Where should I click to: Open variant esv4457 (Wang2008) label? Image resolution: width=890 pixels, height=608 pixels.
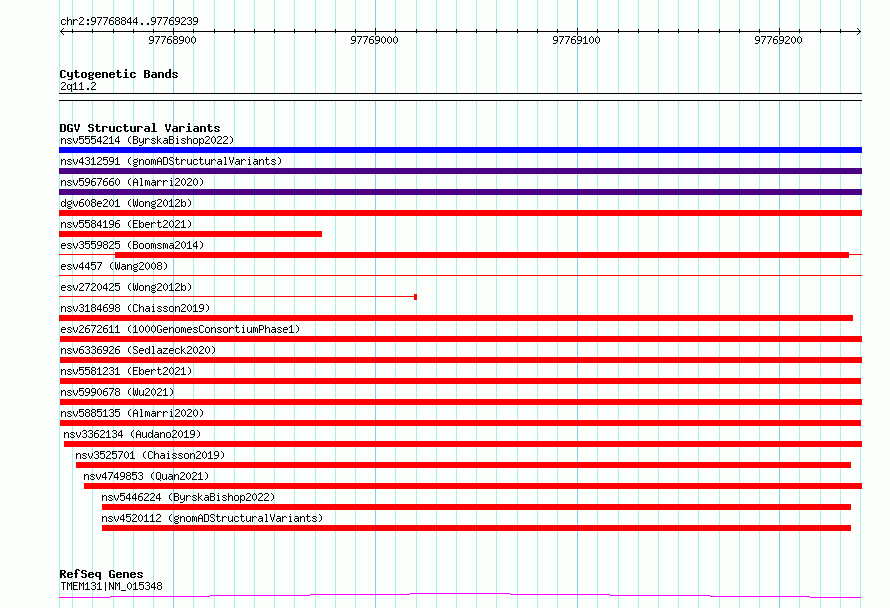coord(114,266)
